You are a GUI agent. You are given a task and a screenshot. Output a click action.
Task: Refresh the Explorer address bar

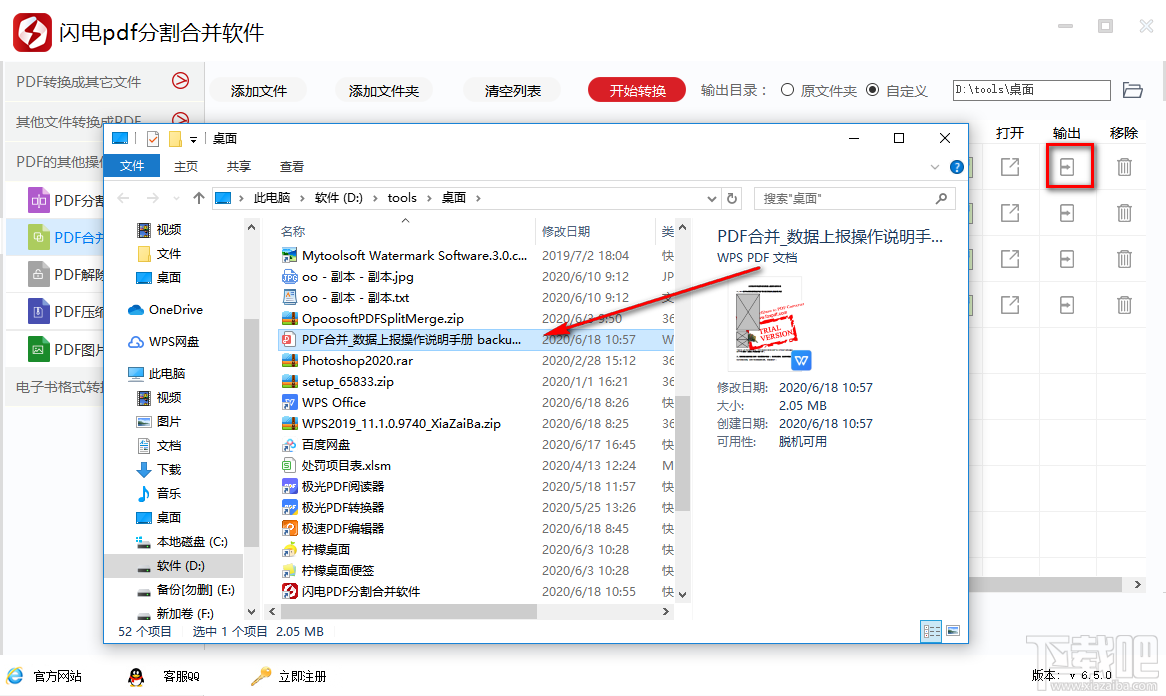[732, 199]
